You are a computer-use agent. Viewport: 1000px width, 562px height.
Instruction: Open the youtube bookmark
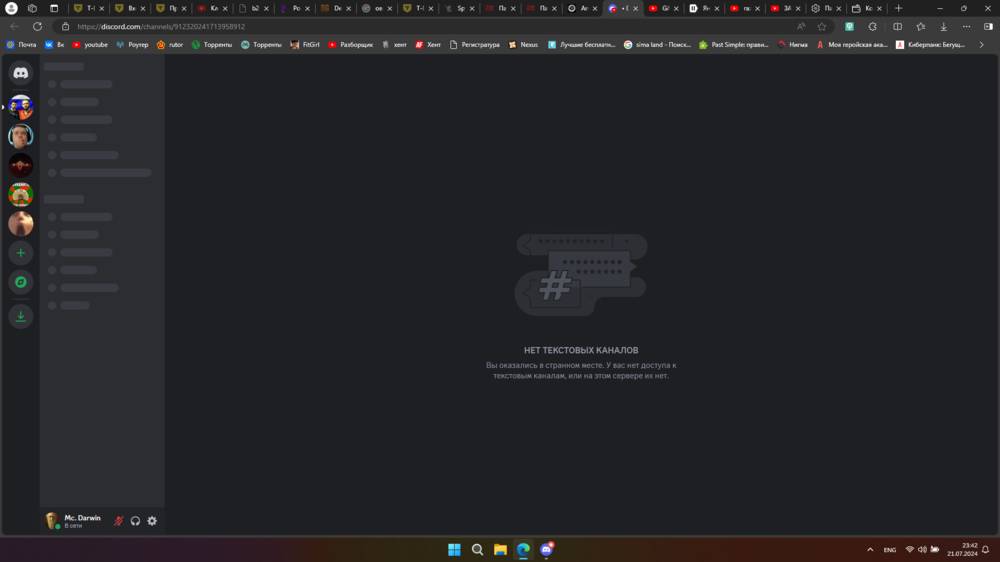90,45
